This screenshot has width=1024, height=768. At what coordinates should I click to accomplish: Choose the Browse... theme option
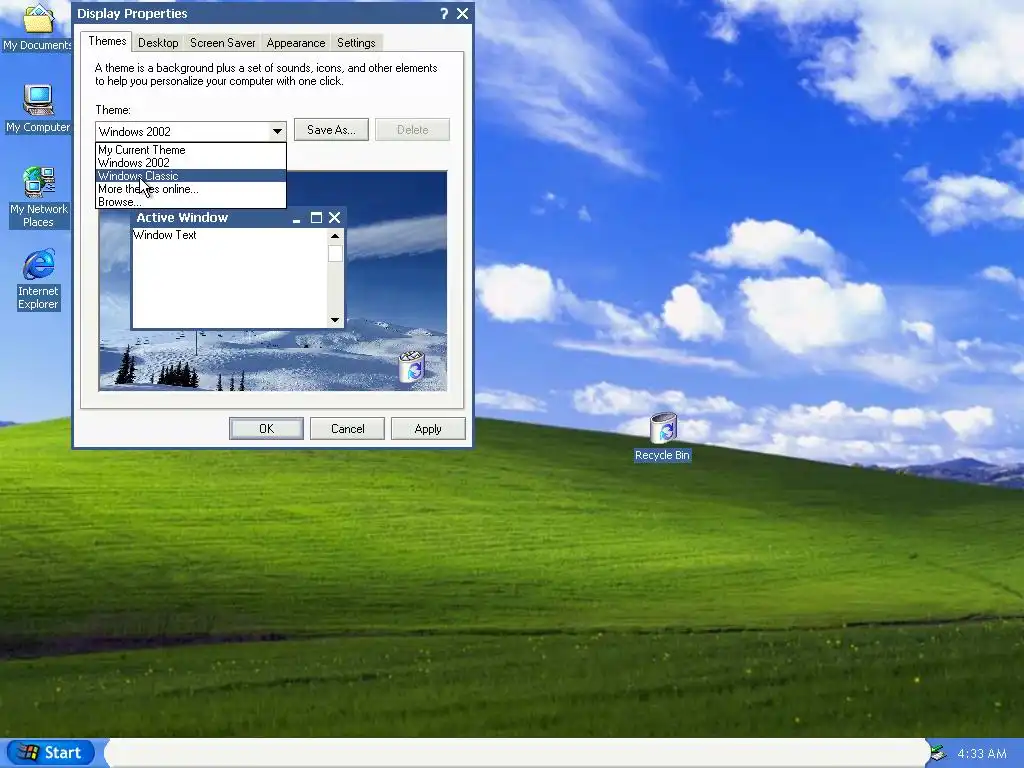point(191,202)
